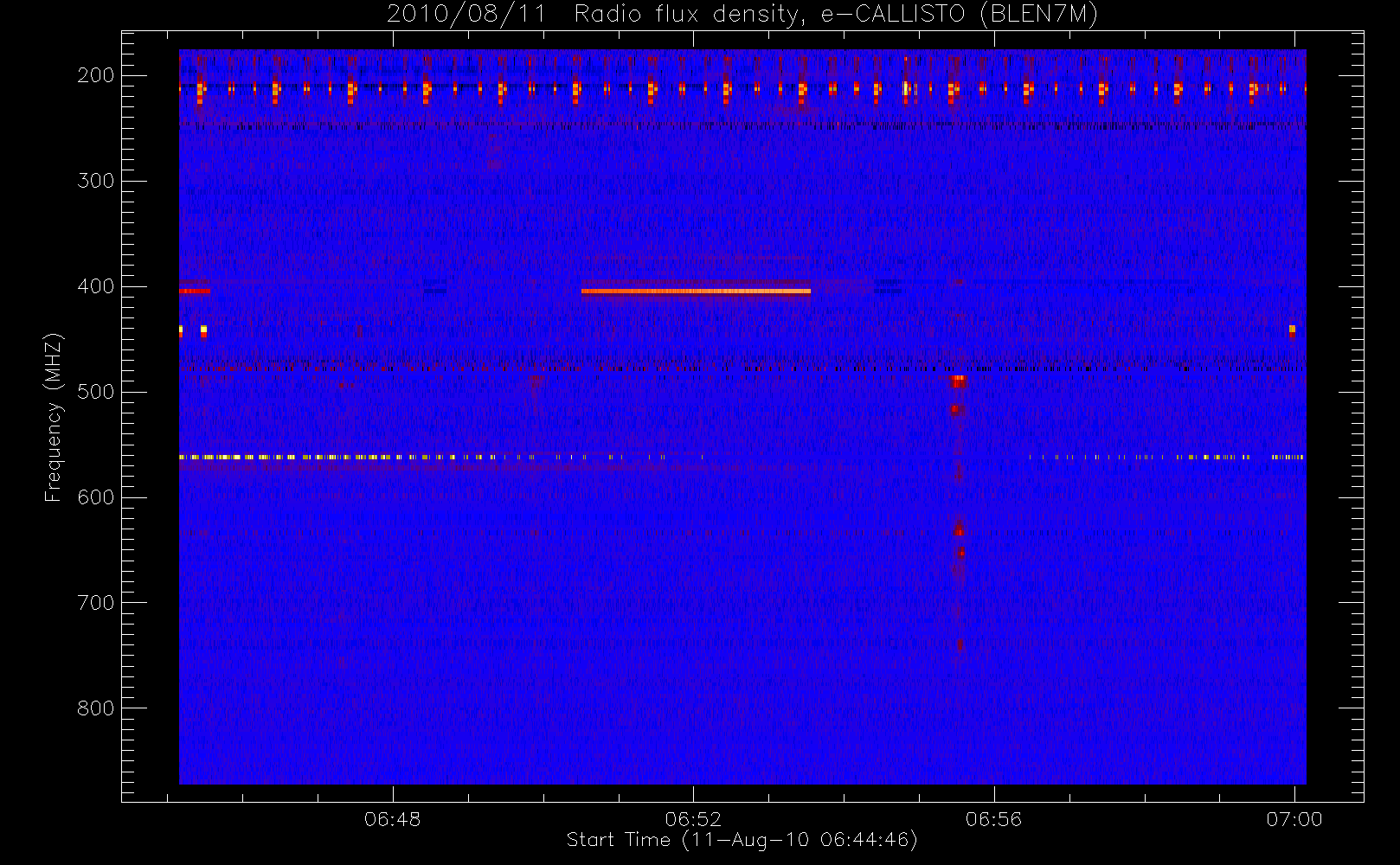Click the 200 frequency tick label
Screen dimensions: 1400x865
tap(96, 75)
